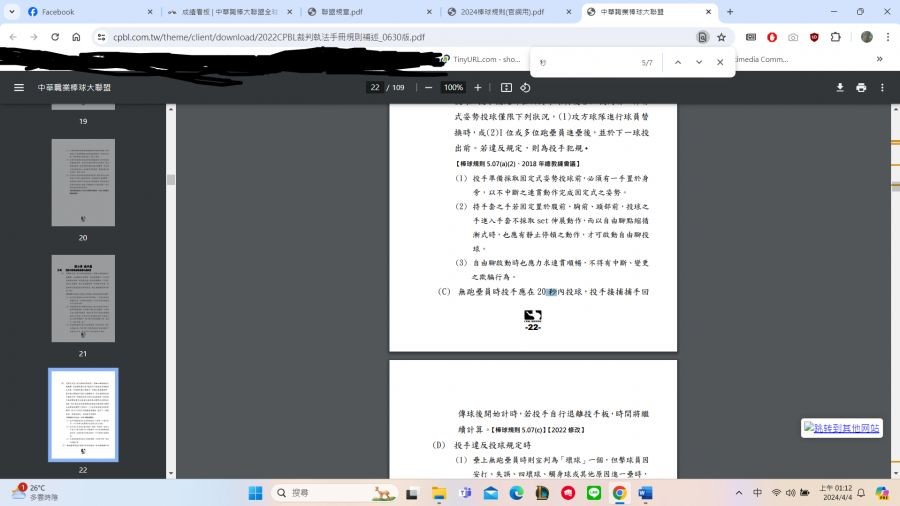The width and height of the screenshot is (900, 506).
Task: Click the cpbl.com.tw address bar URL
Action: click(x=269, y=37)
